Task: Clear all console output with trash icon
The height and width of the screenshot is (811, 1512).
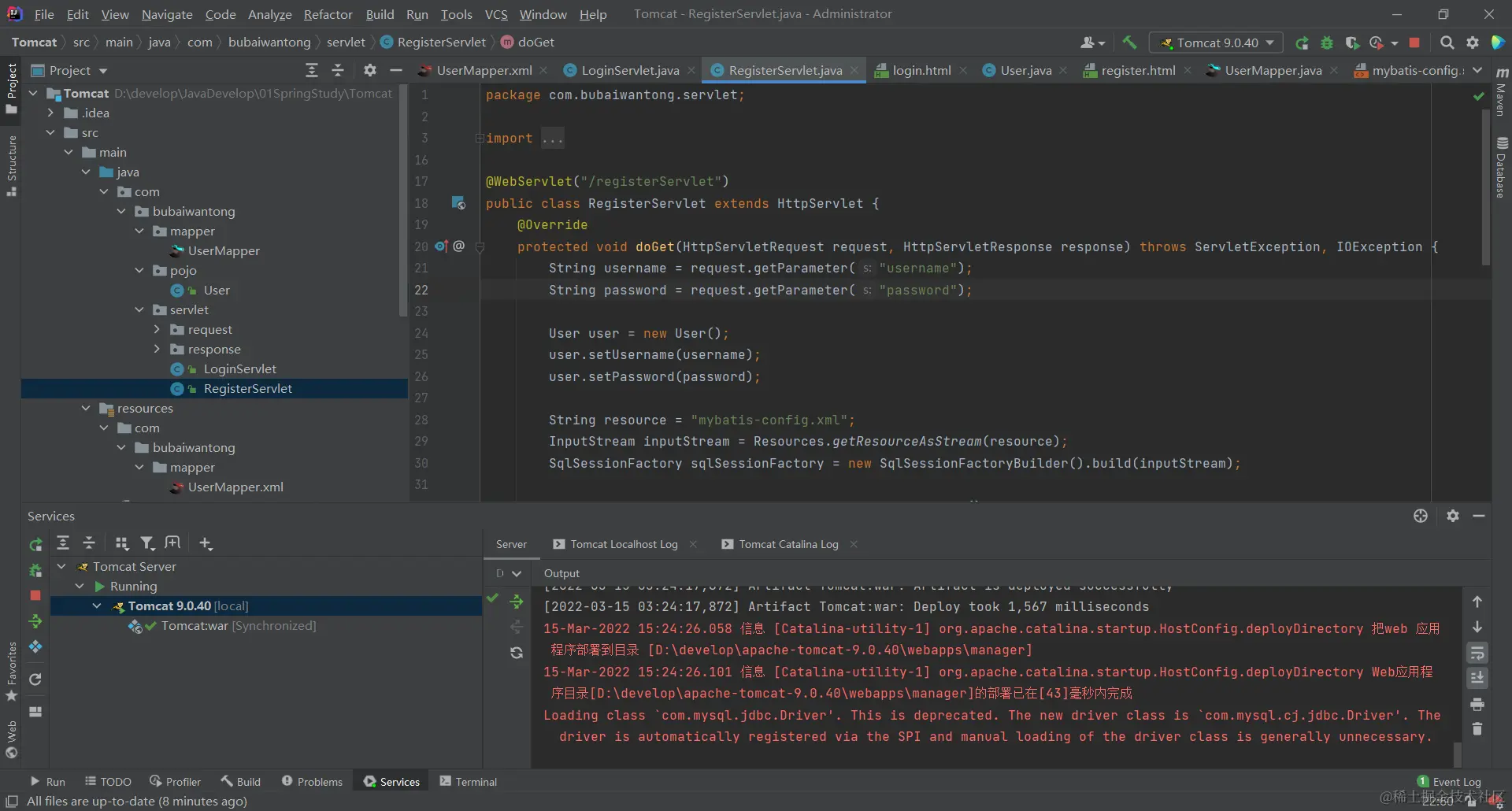Action: point(1477,730)
